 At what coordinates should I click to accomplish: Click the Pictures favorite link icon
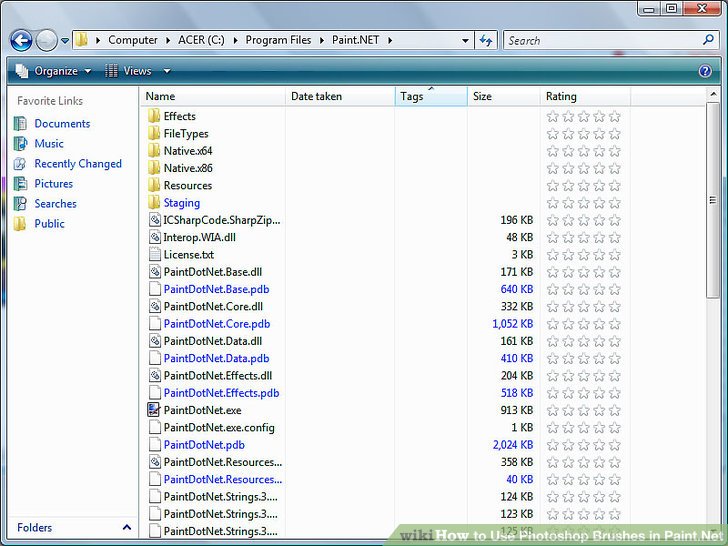(20, 184)
